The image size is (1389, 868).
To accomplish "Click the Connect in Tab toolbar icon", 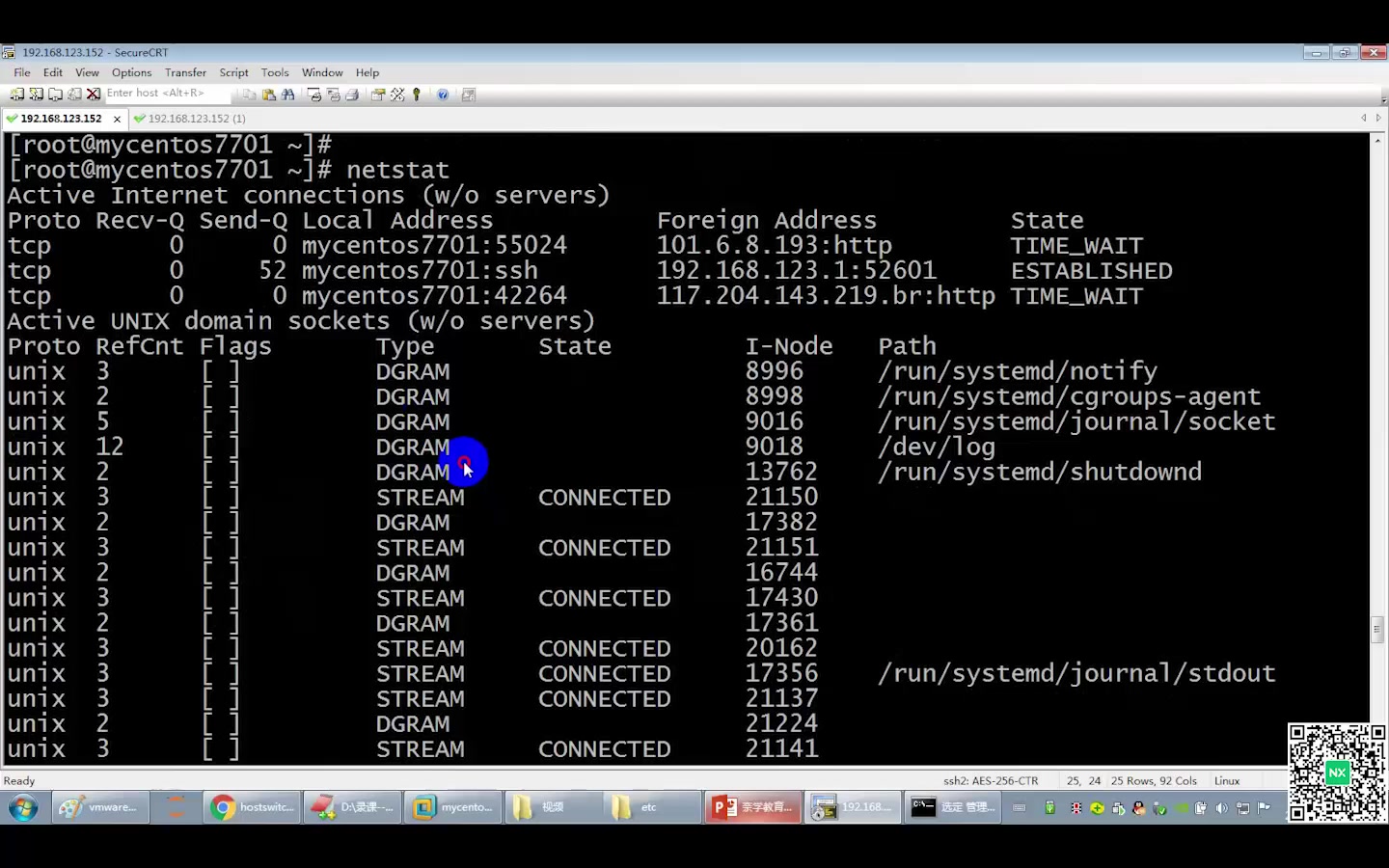I will click(55, 95).
